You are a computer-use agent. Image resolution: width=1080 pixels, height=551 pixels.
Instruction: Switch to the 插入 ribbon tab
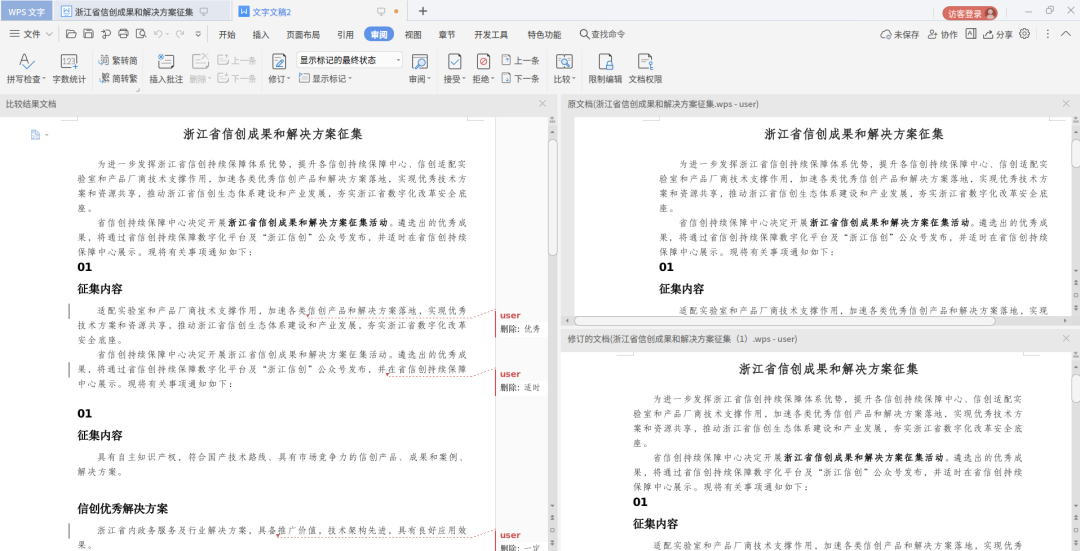tap(261, 34)
